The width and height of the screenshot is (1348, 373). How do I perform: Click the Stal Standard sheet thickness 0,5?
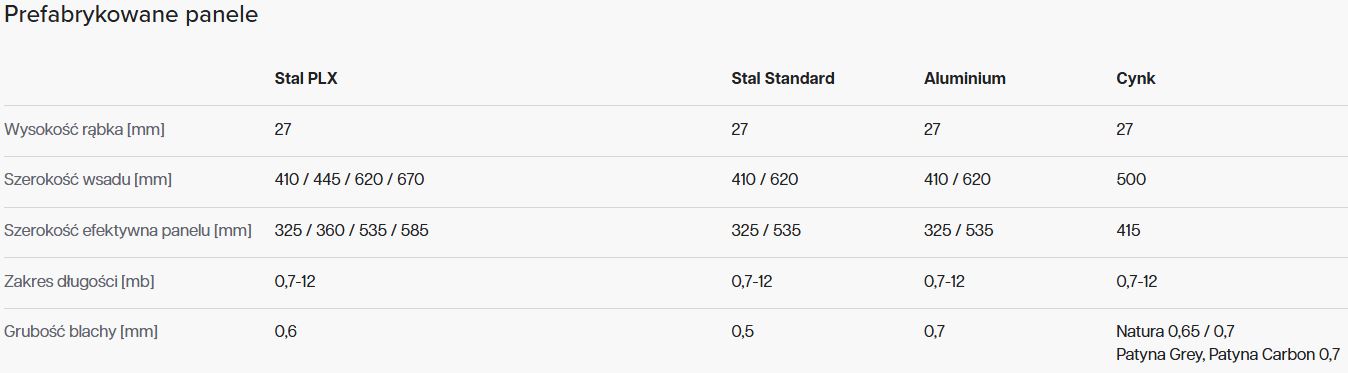click(742, 331)
